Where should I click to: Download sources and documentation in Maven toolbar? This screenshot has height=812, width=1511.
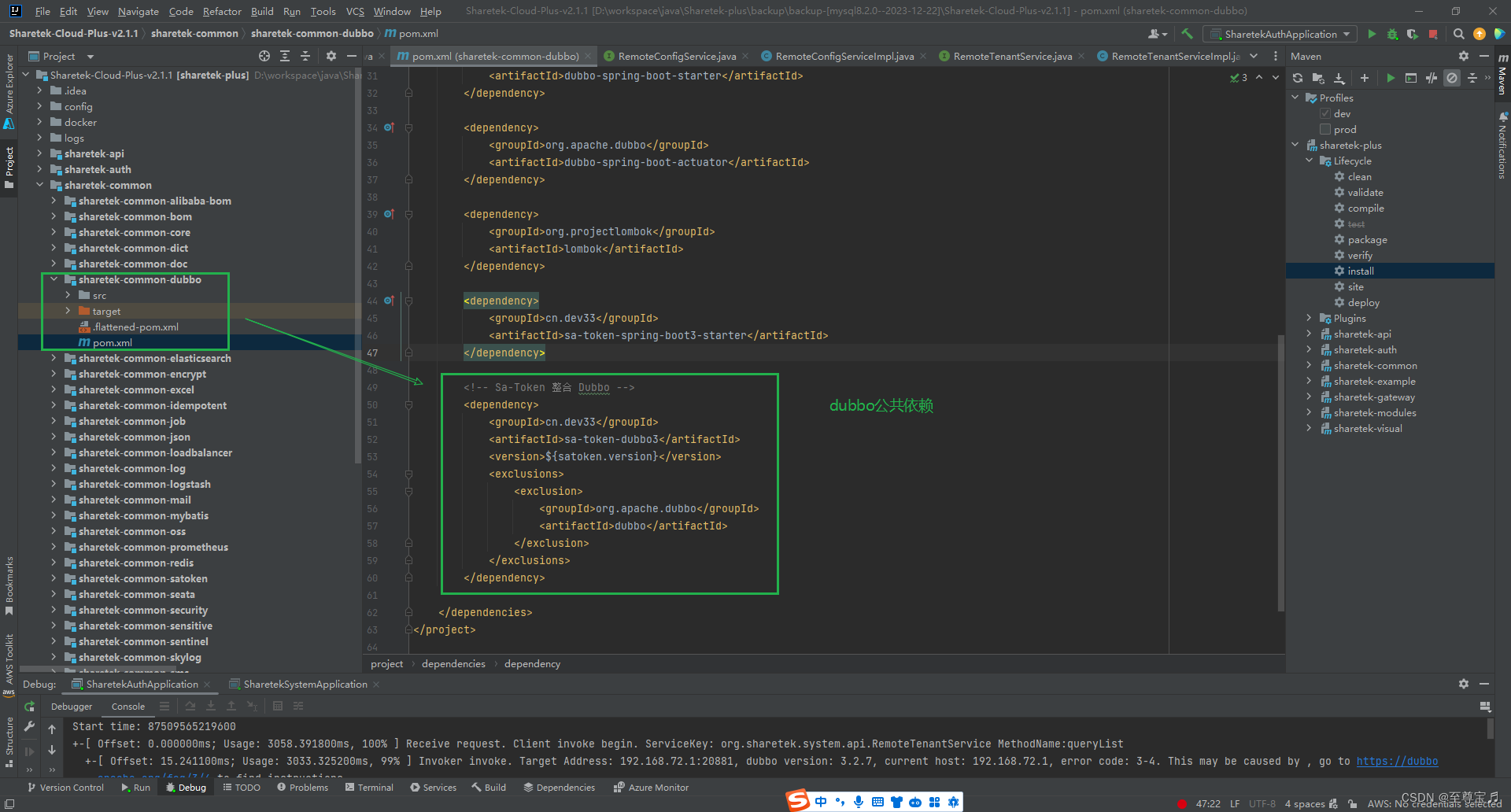tap(1339, 78)
